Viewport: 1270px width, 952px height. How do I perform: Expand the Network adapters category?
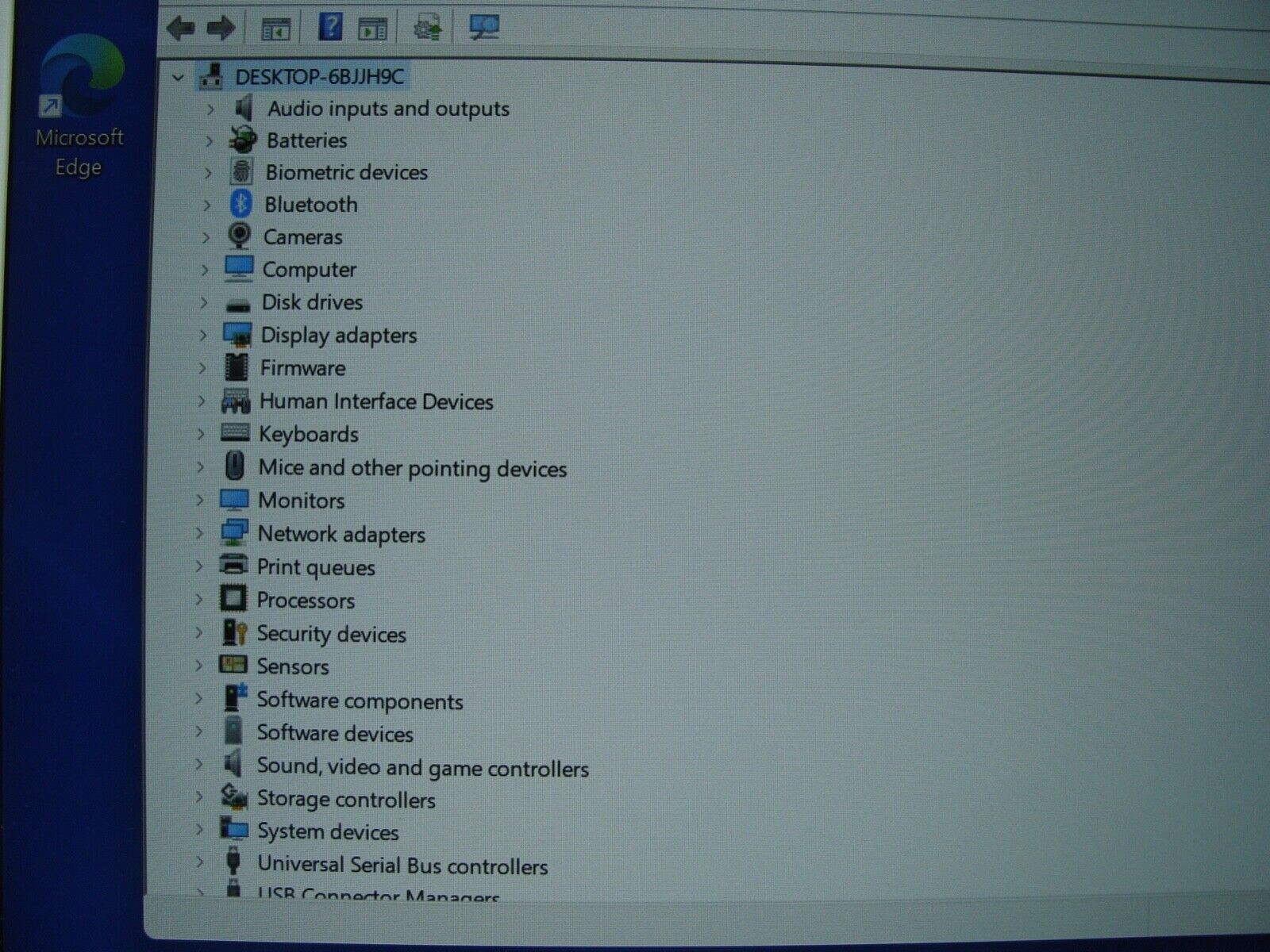click(x=200, y=533)
